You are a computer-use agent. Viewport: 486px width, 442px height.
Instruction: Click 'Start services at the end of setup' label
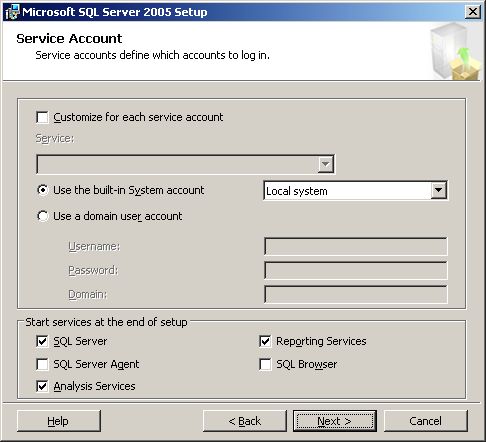(106, 322)
